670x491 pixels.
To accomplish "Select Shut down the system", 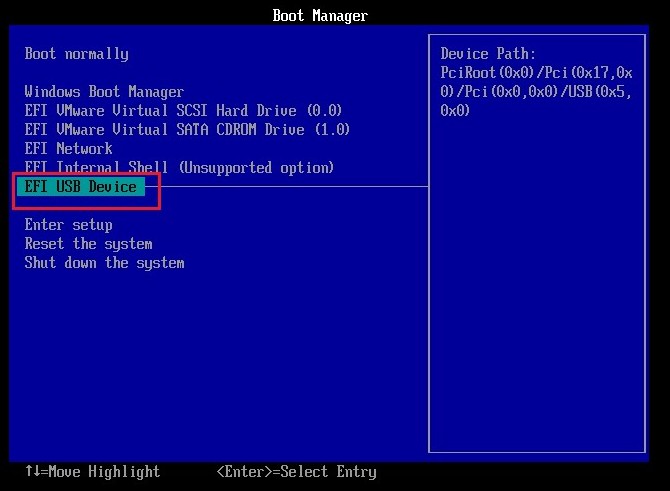I will pyautogui.click(x=104, y=263).
